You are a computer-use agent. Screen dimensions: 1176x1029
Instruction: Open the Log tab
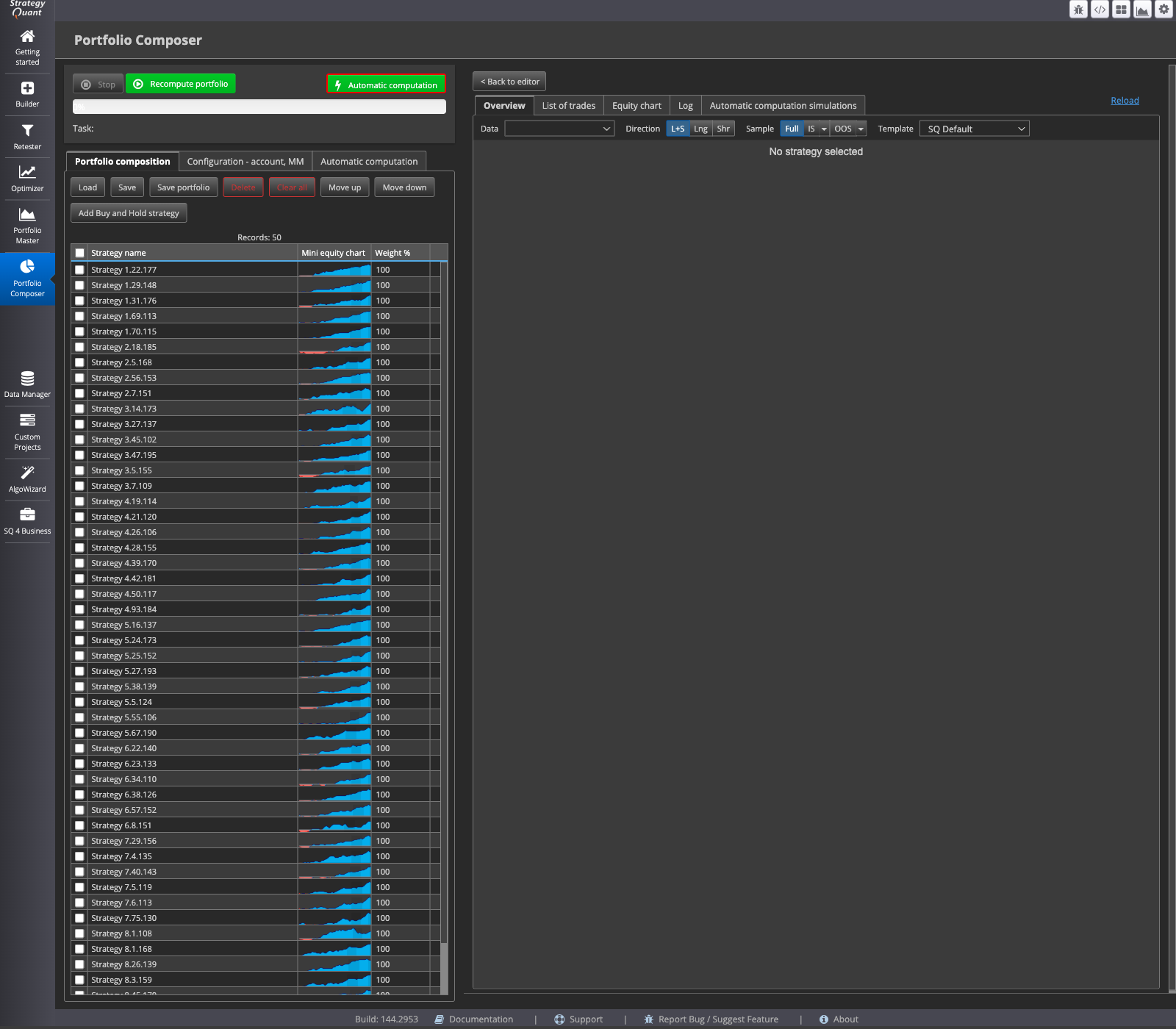686,105
